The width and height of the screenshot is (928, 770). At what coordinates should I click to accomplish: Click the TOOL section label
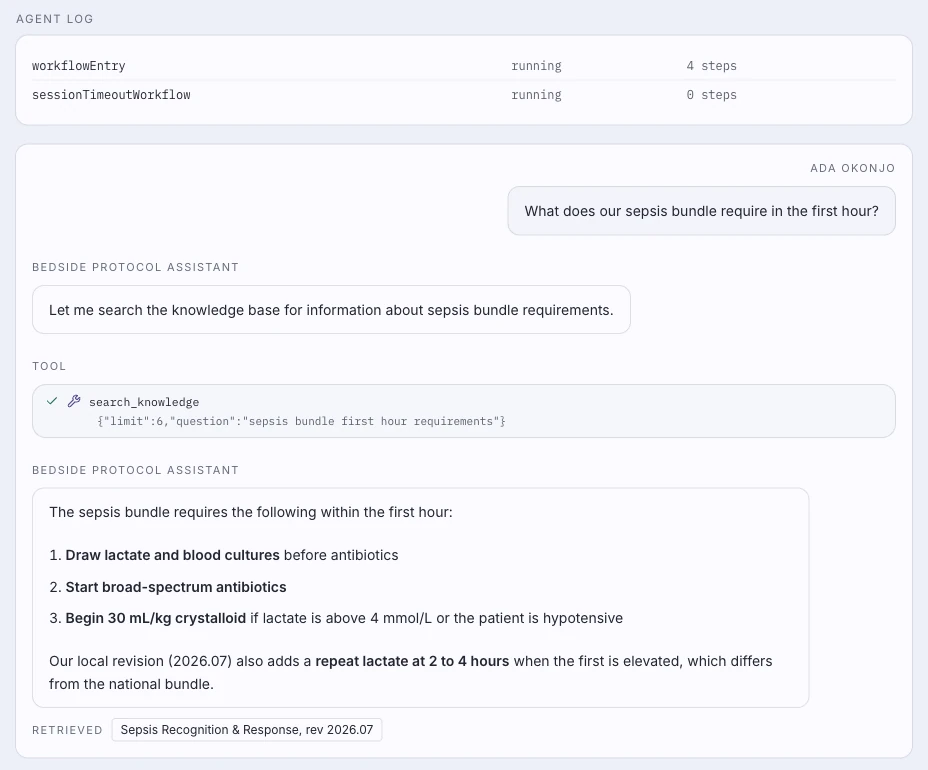pos(49,366)
